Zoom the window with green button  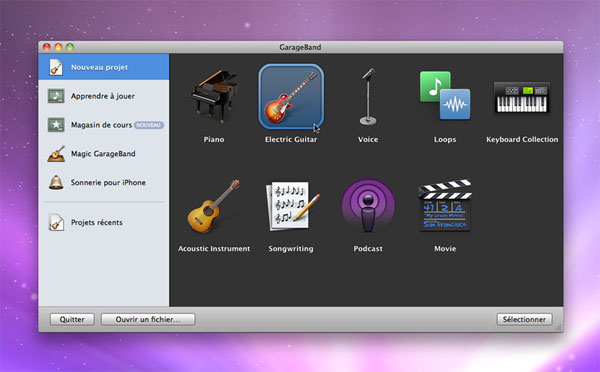(x=70, y=47)
